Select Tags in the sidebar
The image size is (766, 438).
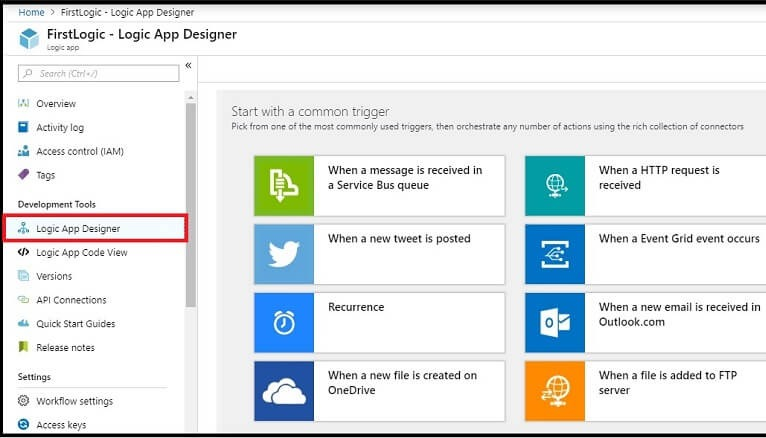tap(45, 175)
